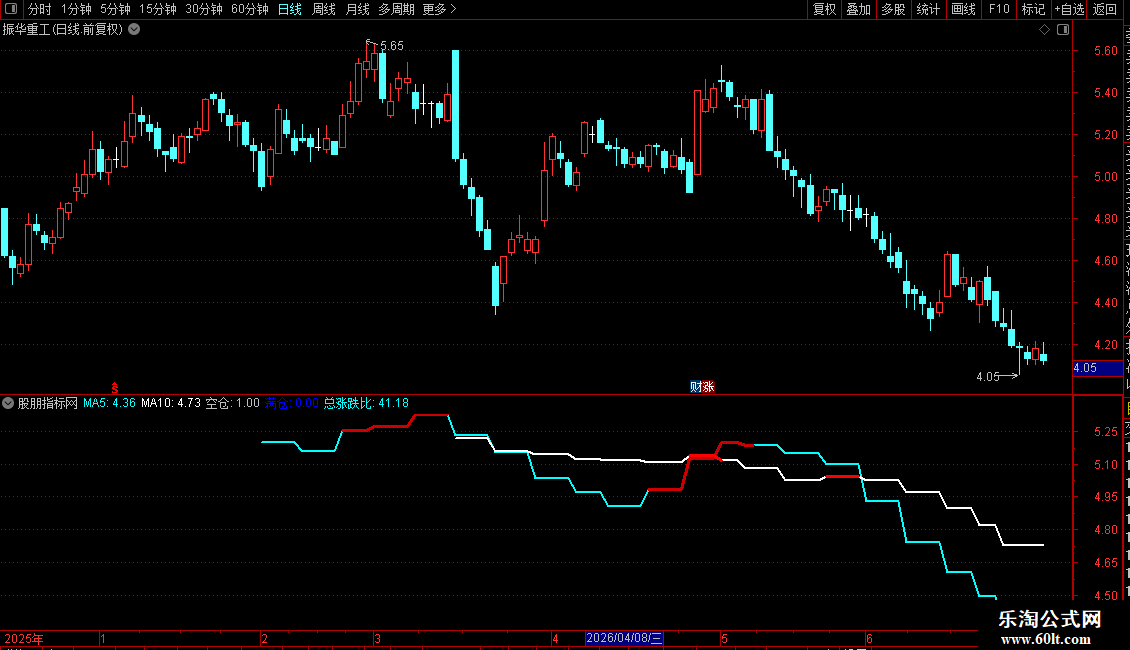1130x650 pixels.
Task: Open the 多股 multi-stock view
Action: (x=894, y=9)
